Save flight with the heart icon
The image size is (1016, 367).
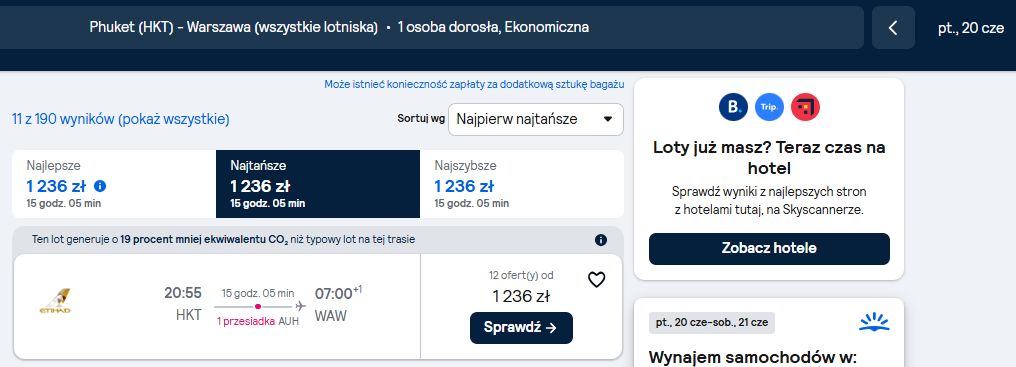[x=596, y=279]
